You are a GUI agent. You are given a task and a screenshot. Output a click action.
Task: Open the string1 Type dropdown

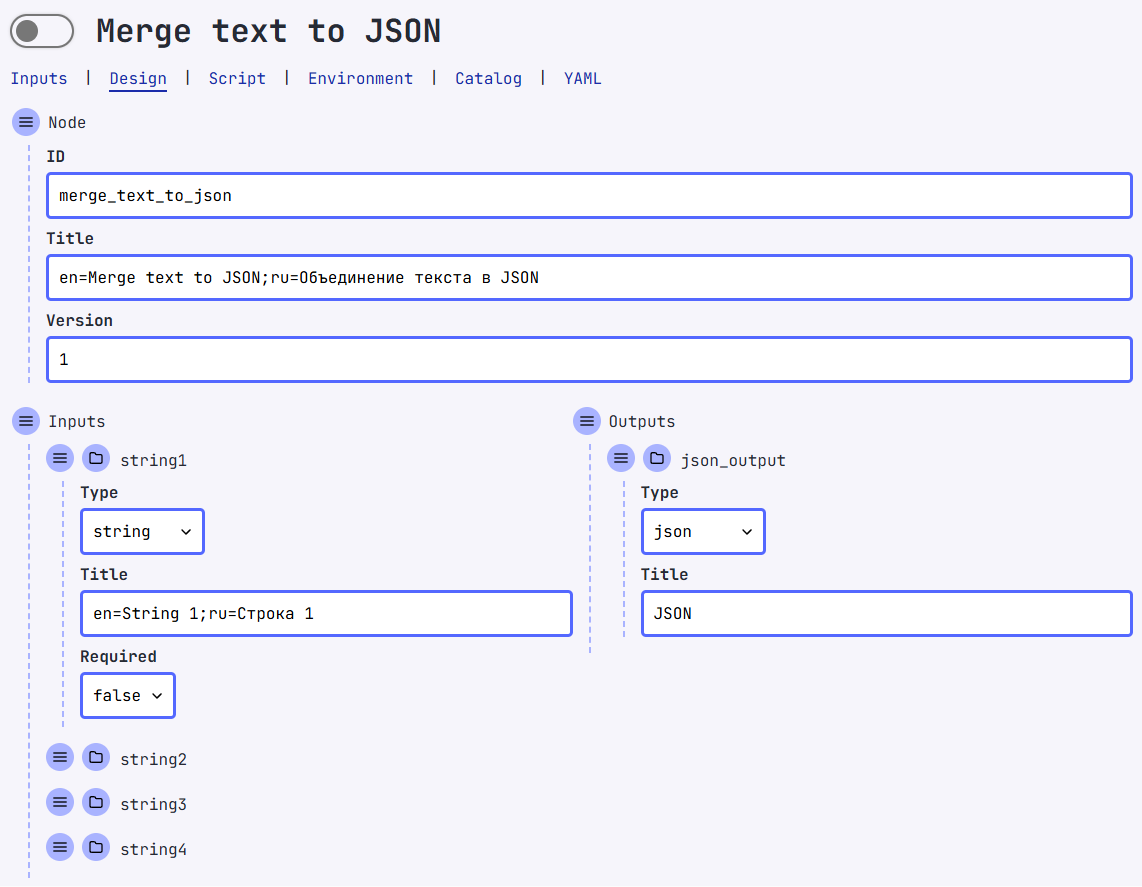pyautogui.click(x=142, y=532)
